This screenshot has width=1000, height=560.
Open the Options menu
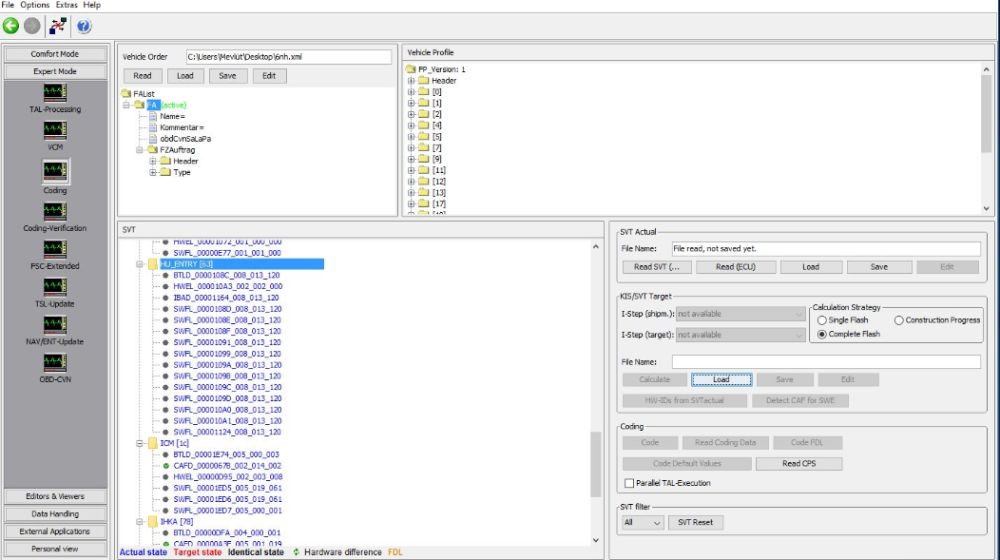pyautogui.click(x=35, y=5)
